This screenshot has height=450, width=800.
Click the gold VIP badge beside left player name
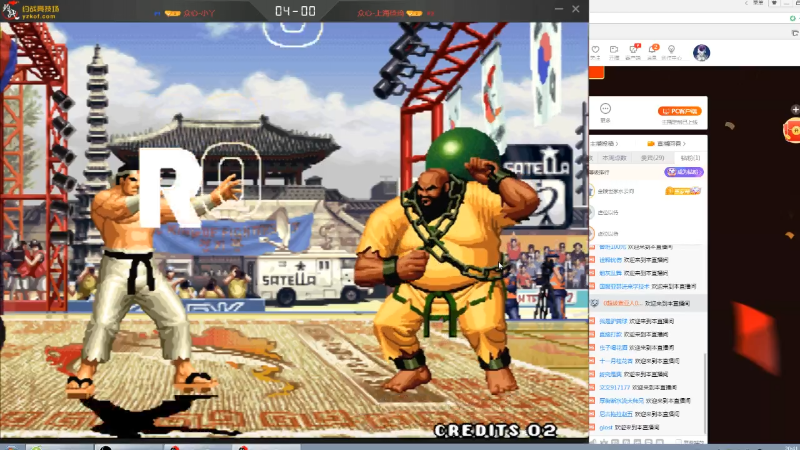point(172,13)
